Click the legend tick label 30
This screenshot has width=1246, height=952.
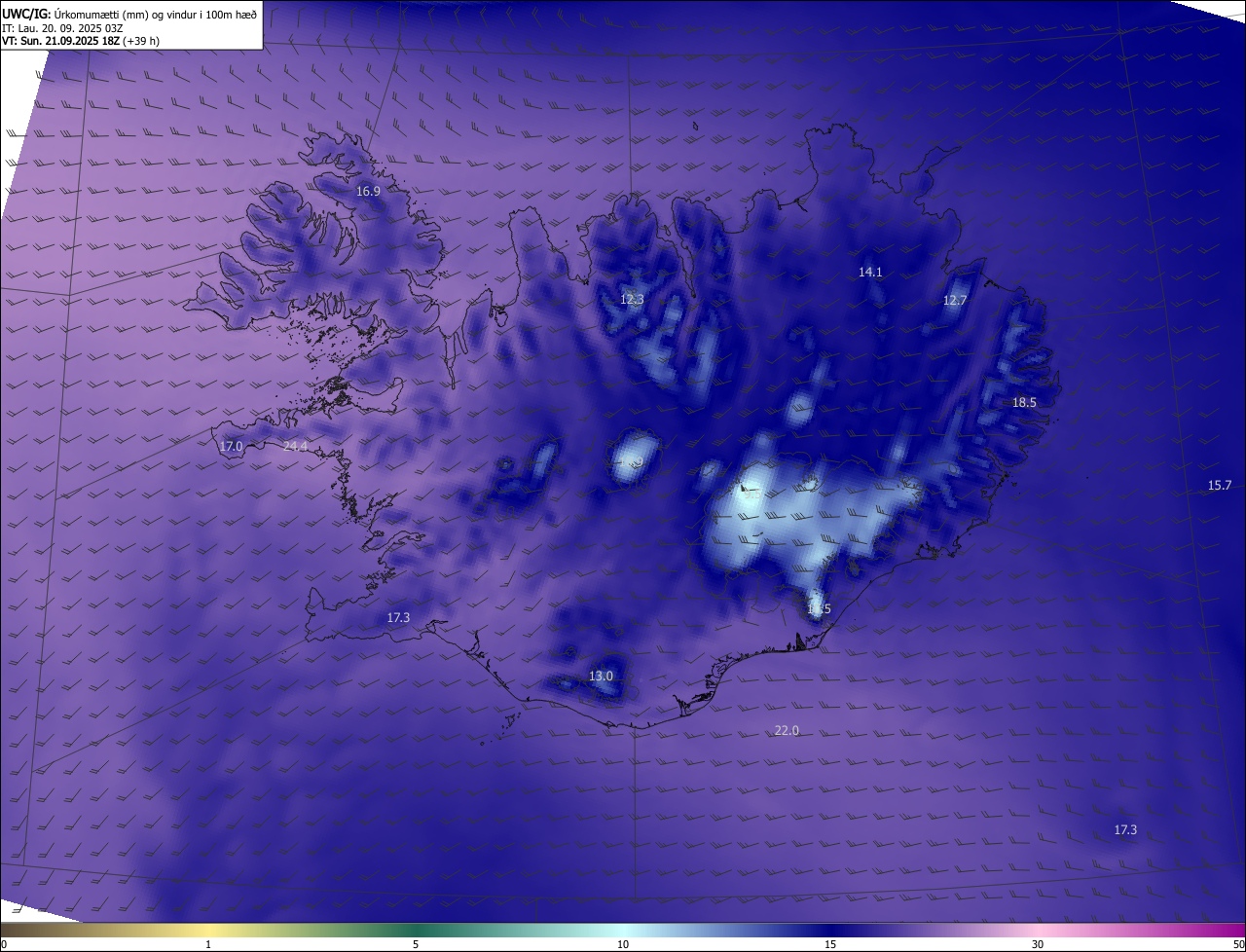point(1038,945)
